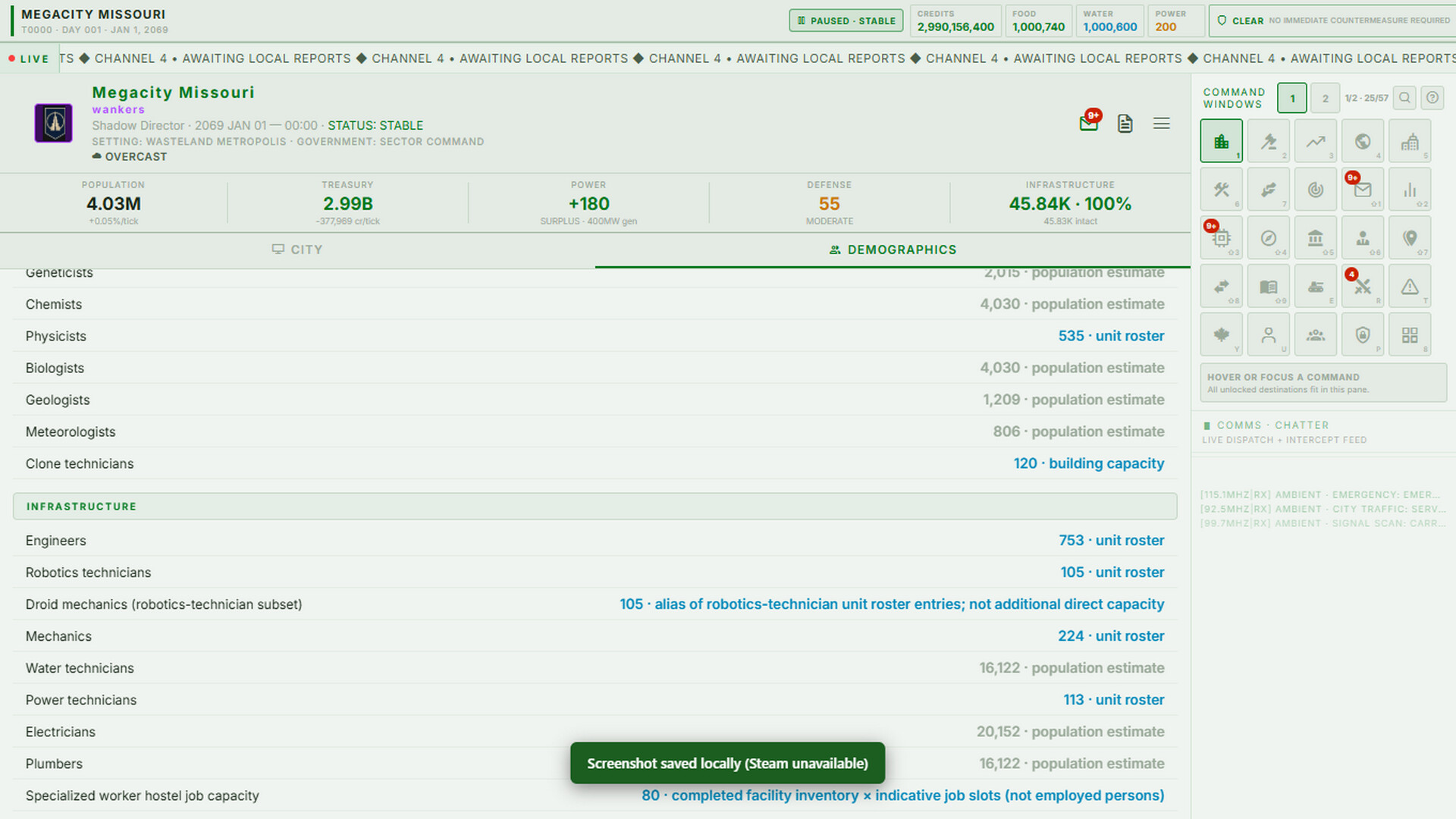The image size is (1456, 819).
Task: Open the gavel command window
Action: pos(1268,141)
